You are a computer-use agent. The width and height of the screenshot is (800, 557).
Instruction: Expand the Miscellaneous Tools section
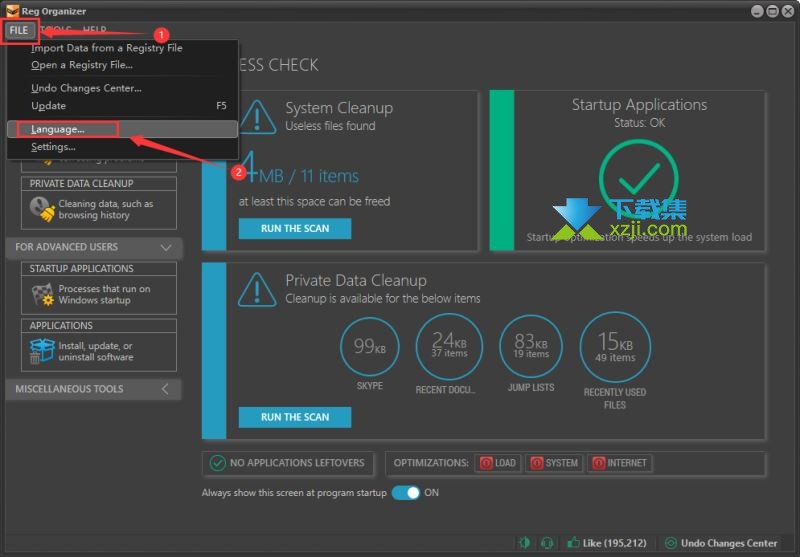[165, 389]
